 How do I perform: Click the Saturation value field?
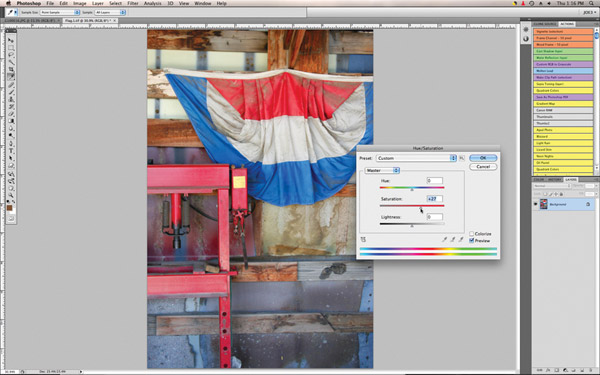434,199
